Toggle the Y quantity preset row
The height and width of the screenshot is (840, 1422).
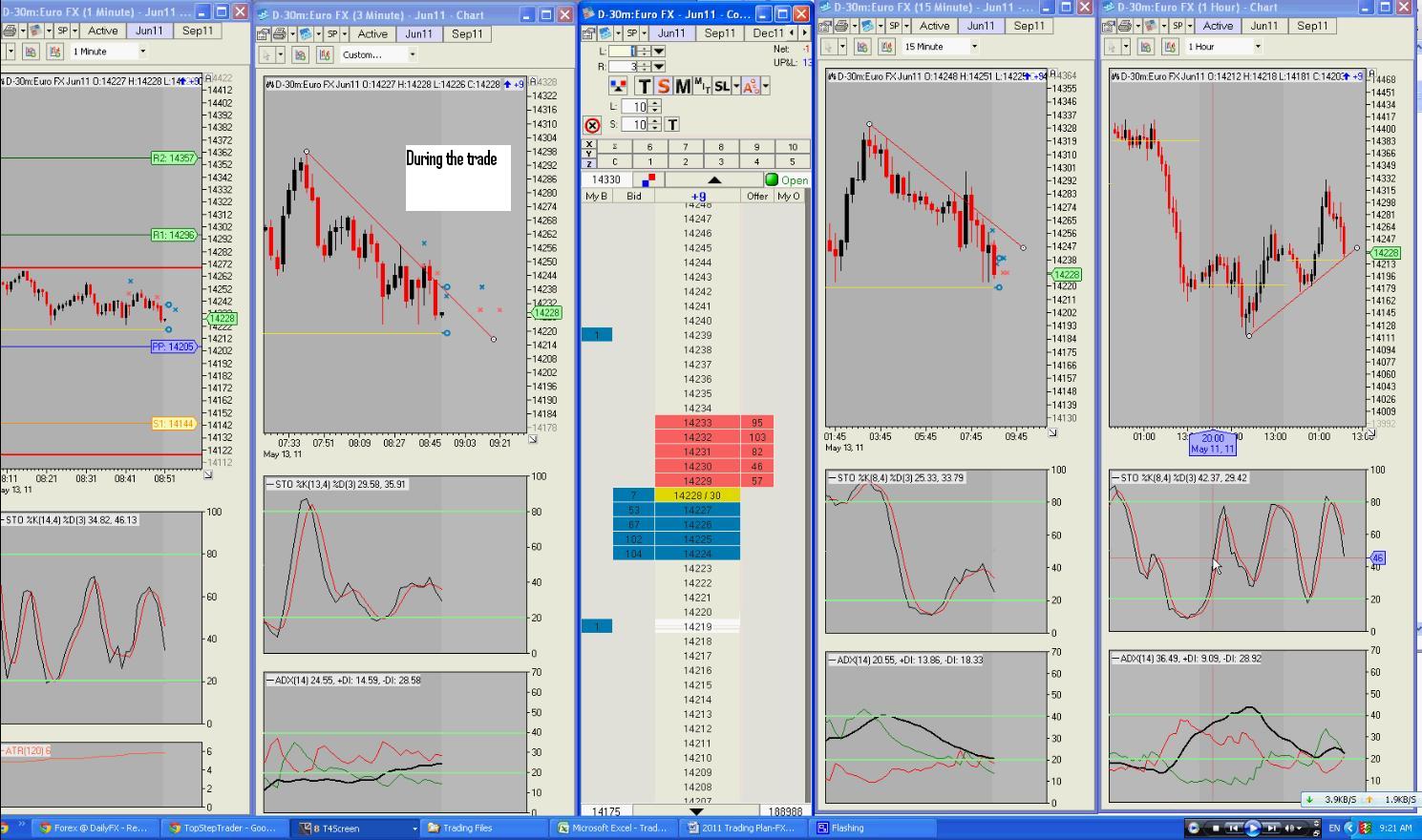(x=589, y=154)
